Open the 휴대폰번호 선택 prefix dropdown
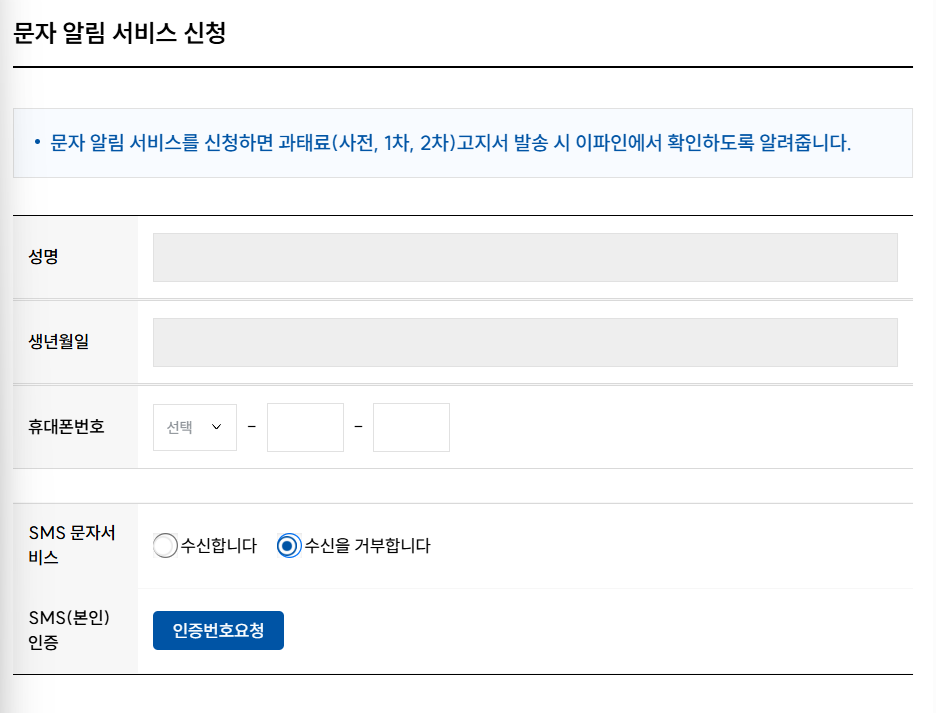 [x=194, y=427]
